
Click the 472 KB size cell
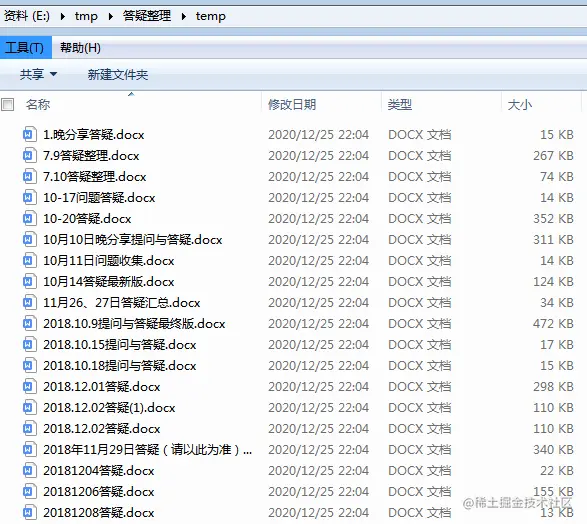(553, 323)
